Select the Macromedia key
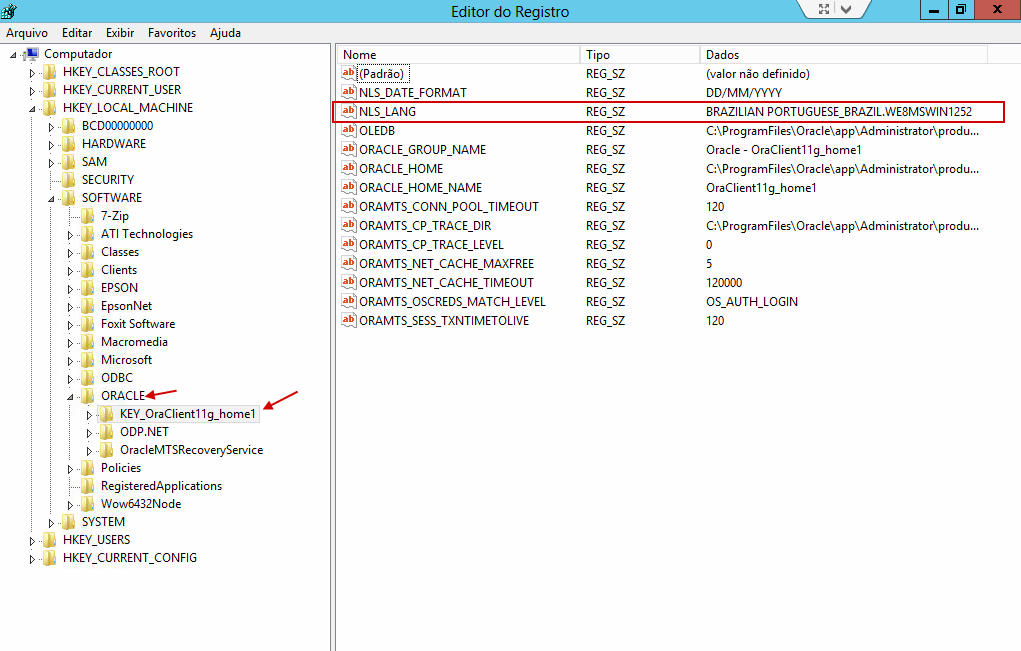The width and height of the screenshot is (1021, 651). [134, 342]
